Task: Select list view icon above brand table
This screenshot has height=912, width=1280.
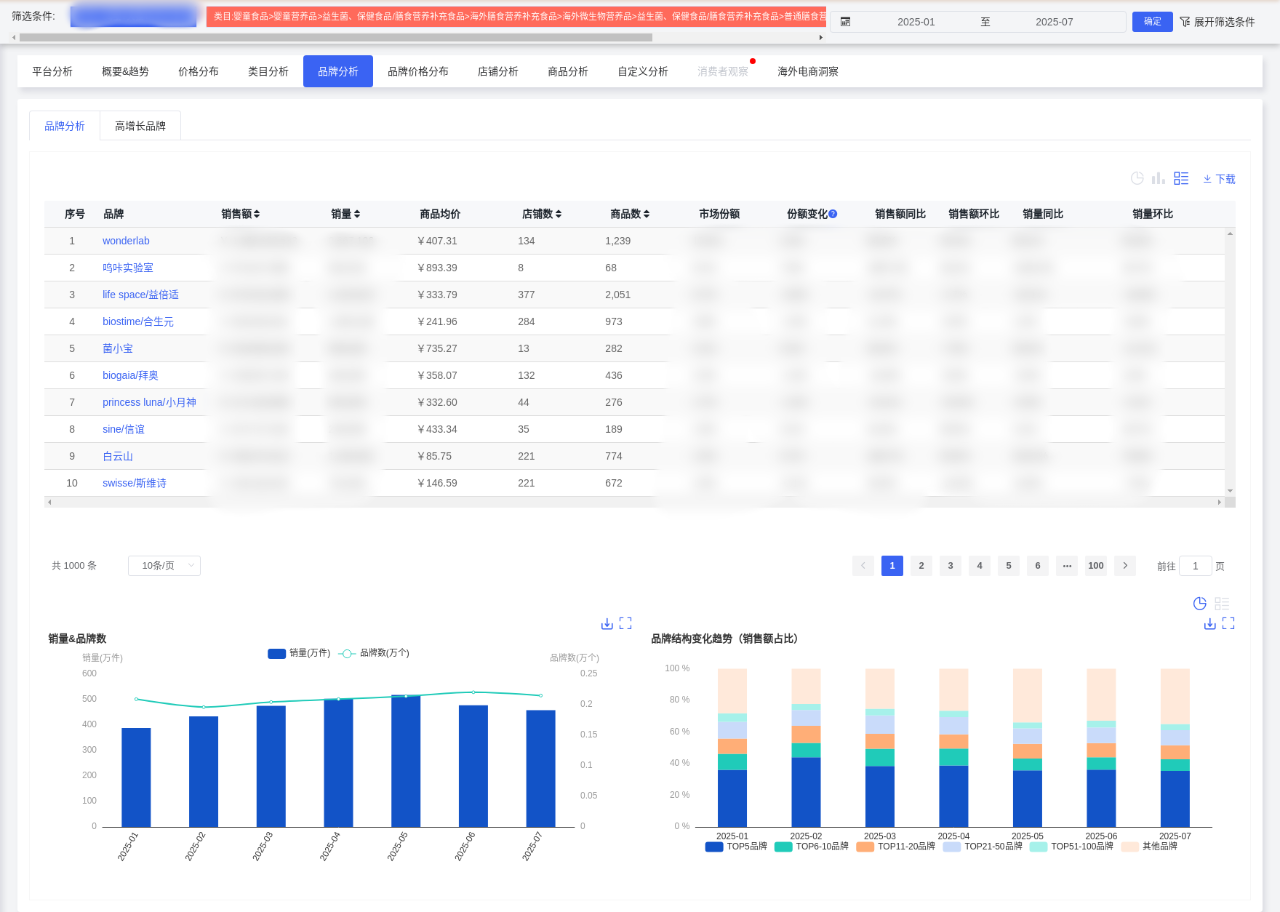Action: (1181, 178)
